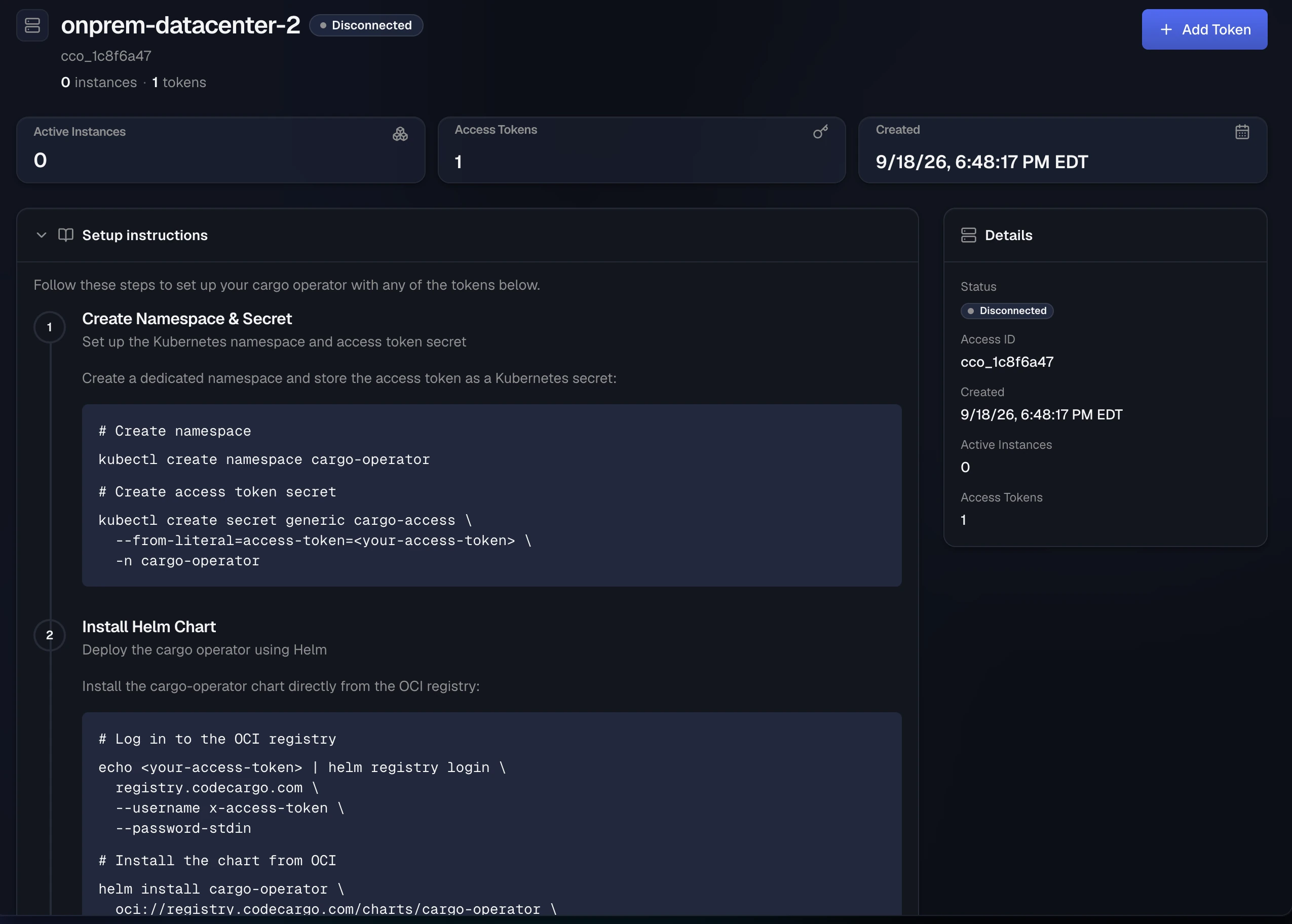Click the 'kubectl create namespace cargo-operator' code line
The height and width of the screenshot is (924, 1292).
264,459
